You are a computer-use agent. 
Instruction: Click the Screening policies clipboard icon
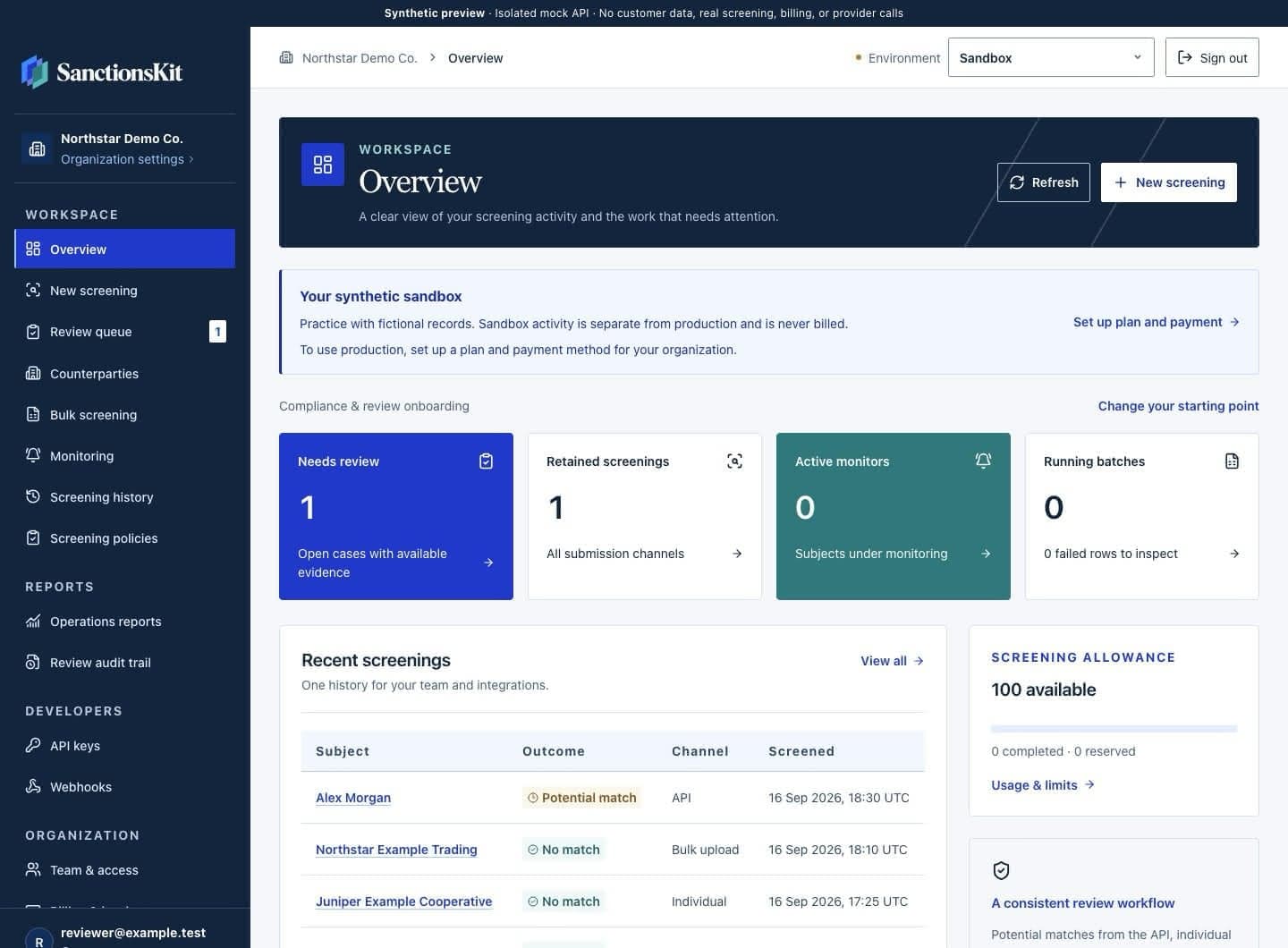33,537
